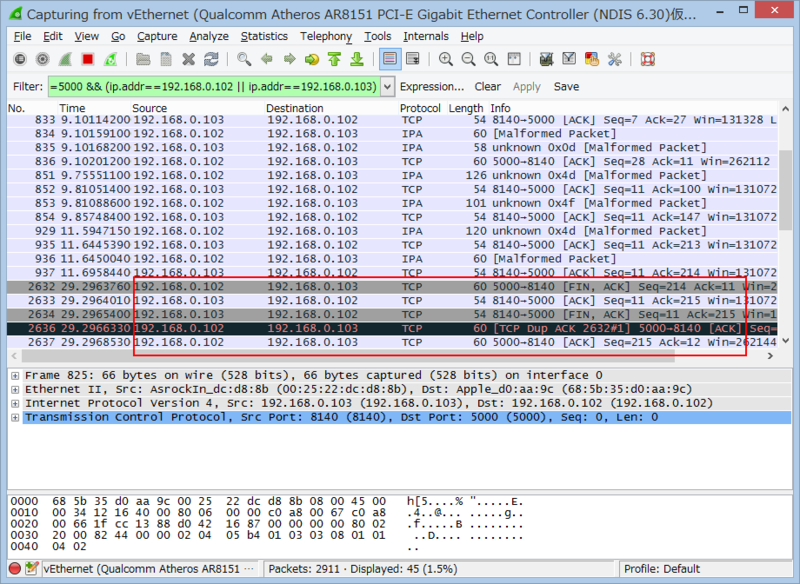Reset text to normal size
The height and width of the screenshot is (584, 800).
491,59
